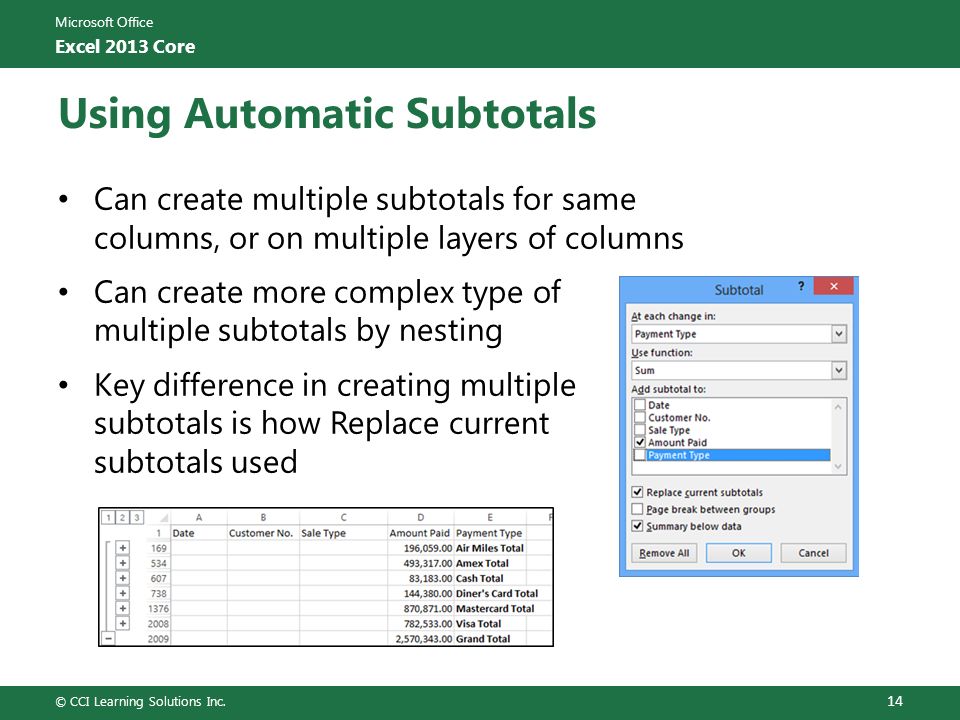Screen dimensions: 960x720
Task: Open the 'Use function' Sum dropdown arrow
Action: point(839,370)
